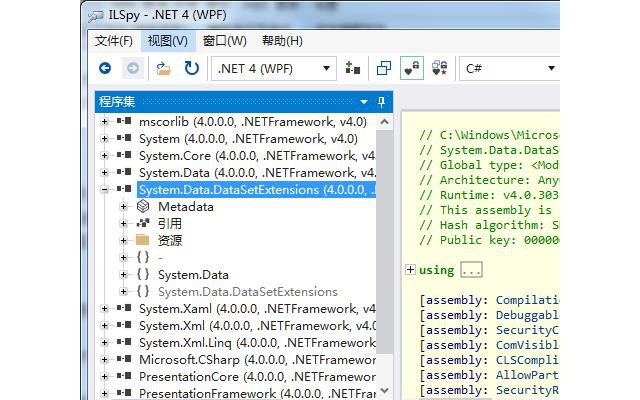Click the ILSpy title bar application icon
Viewport: 640px width, 400px height.
pyautogui.click(x=96, y=16)
